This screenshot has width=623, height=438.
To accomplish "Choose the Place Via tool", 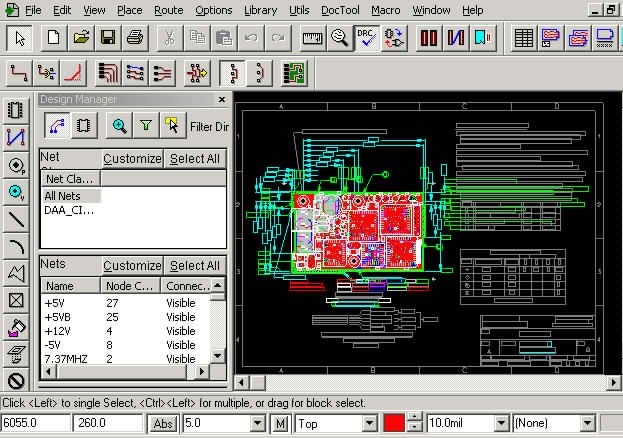I will pos(16,192).
